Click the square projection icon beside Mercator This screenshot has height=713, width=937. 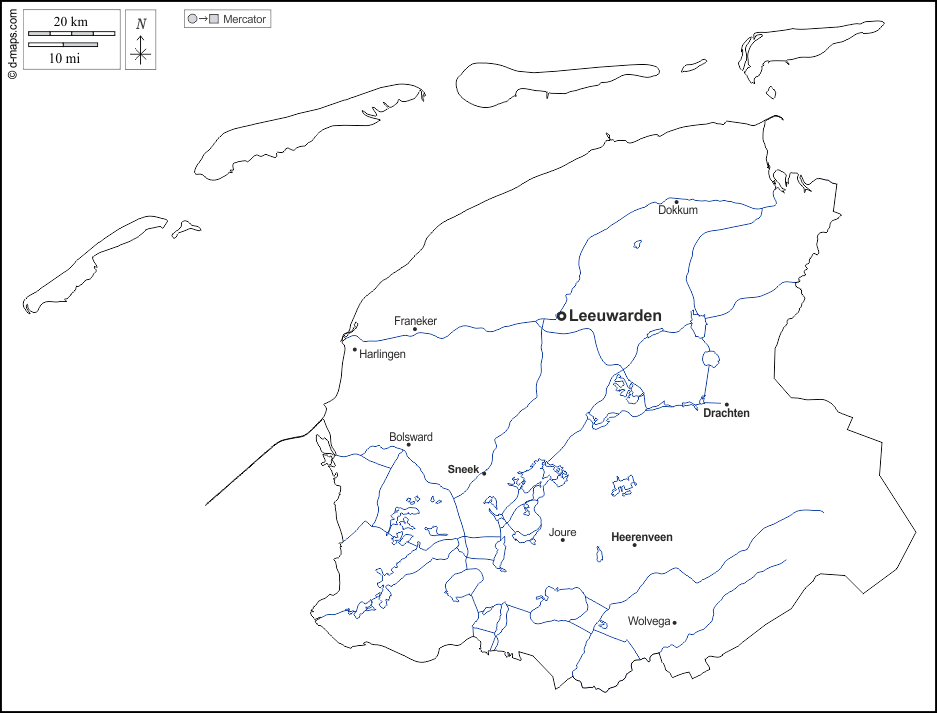tap(214, 19)
